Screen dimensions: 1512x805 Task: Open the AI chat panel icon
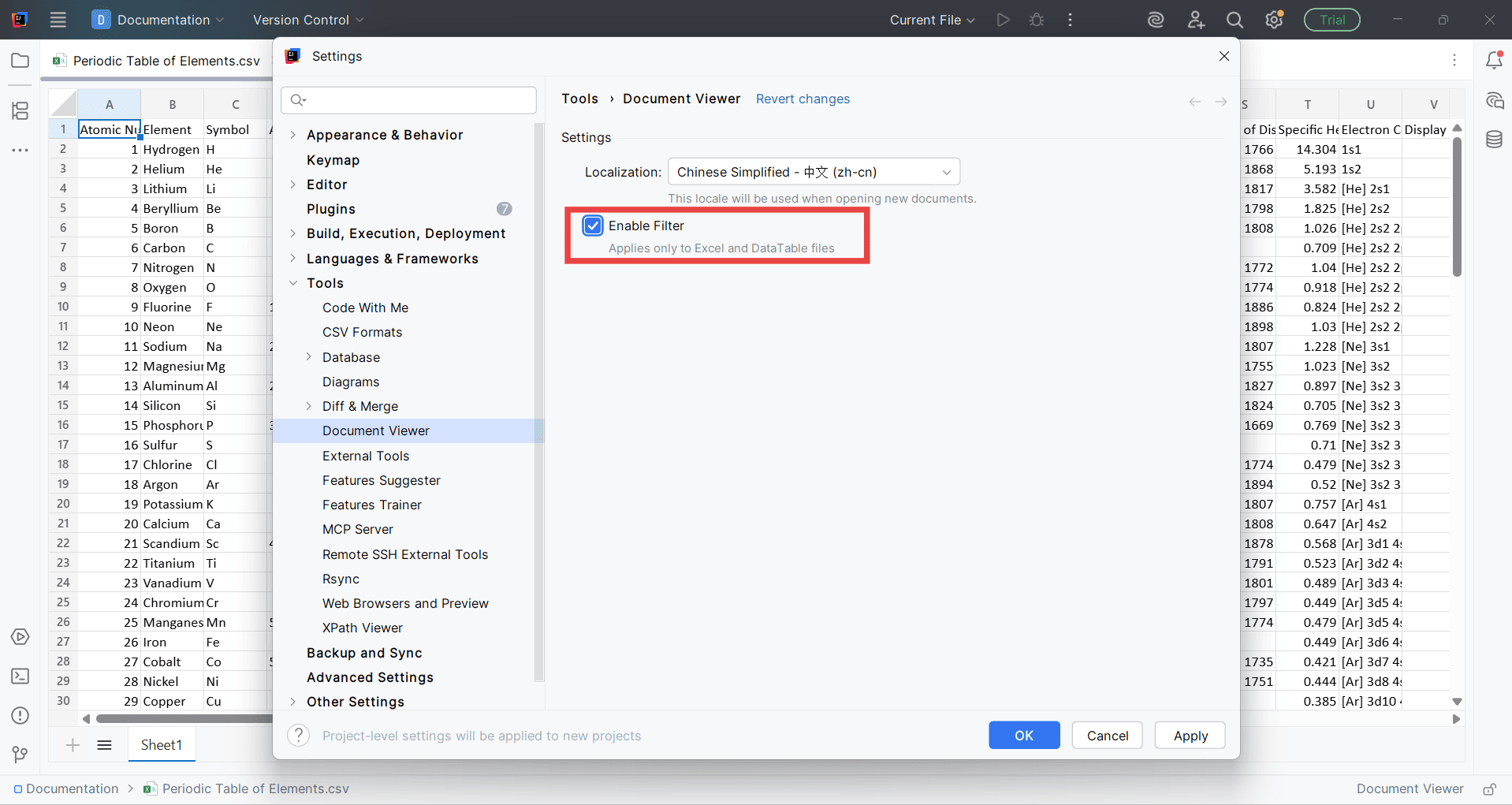click(1494, 100)
